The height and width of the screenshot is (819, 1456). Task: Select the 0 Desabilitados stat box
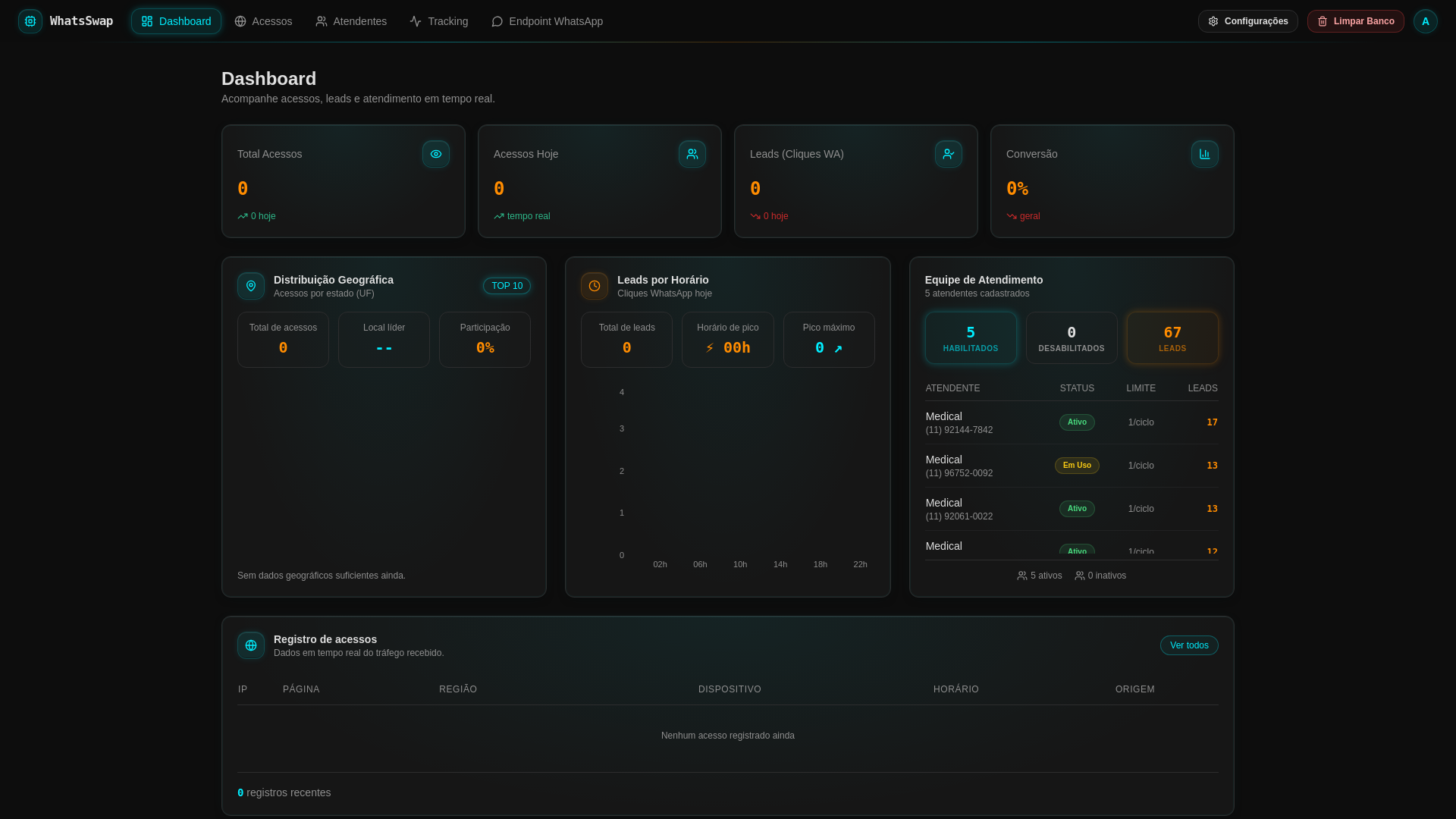click(x=1072, y=338)
